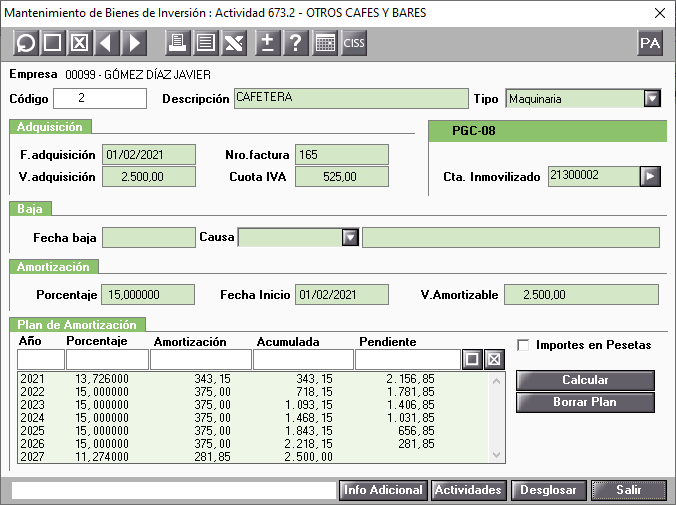The width and height of the screenshot is (676, 505).
Task: Select the 2024 row in amortization plan
Action: pyautogui.click(x=254, y=417)
